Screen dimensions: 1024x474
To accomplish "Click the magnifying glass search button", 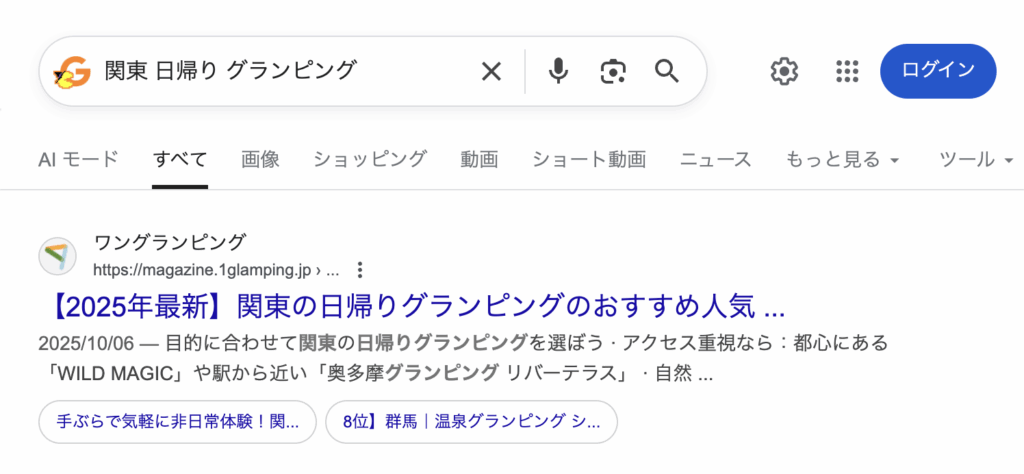I will [667, 71].
